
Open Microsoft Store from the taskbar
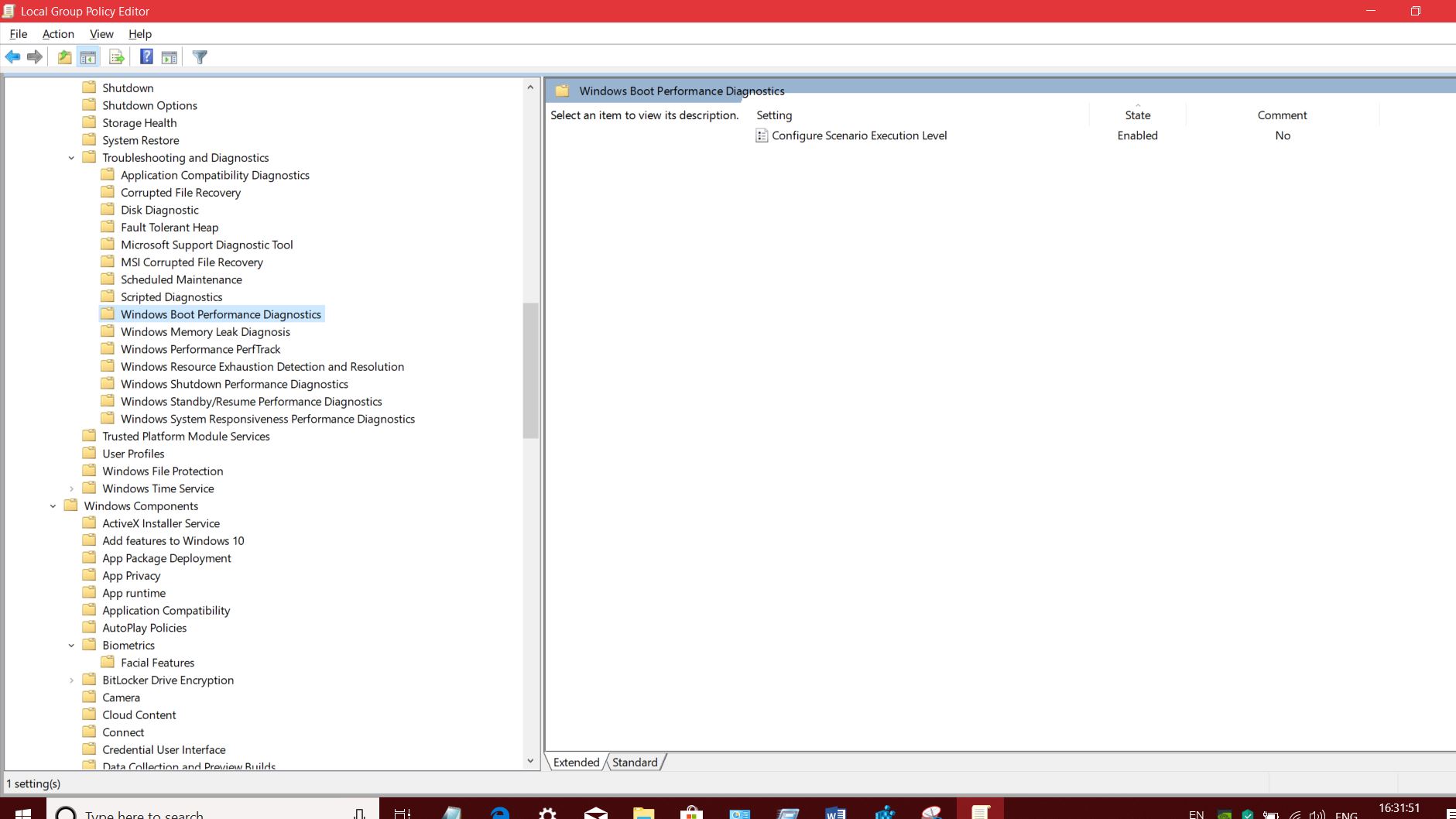coord(691,813)
